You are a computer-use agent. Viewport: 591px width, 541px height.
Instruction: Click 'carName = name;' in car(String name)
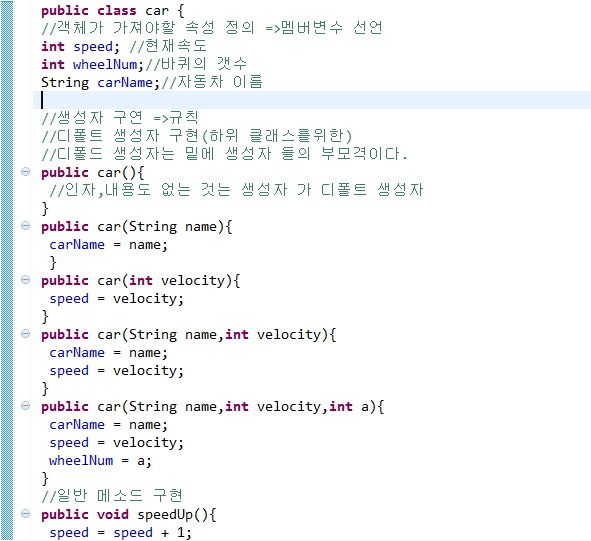[x=108, y=245]
